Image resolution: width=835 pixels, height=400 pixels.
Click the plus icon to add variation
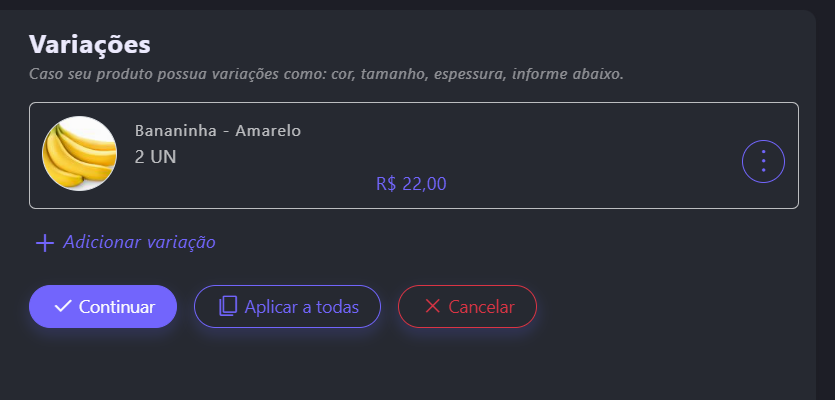tap(44, 243)
